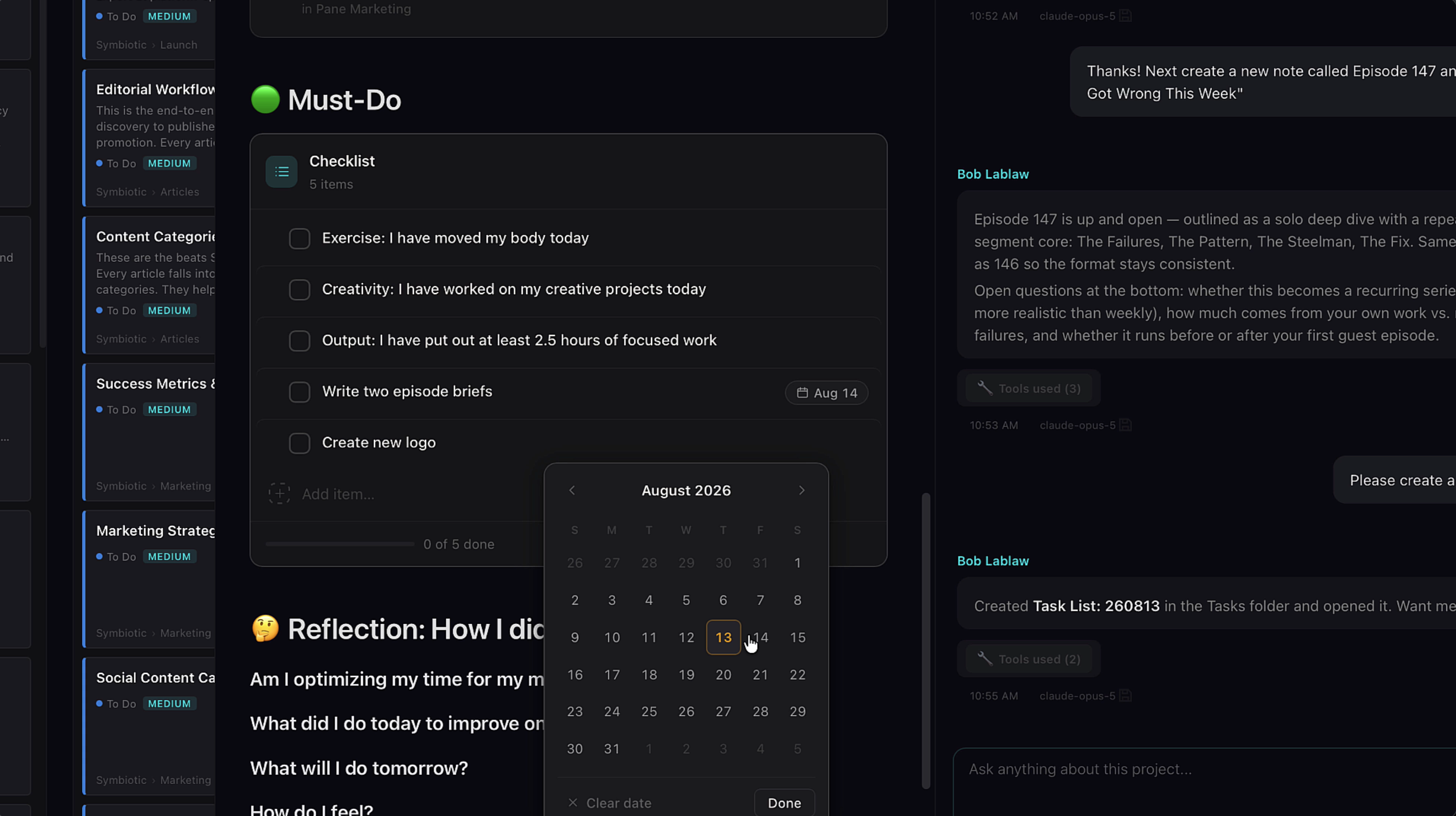Select August 13 in the calendar
The height and width of the screenshot is (816, 1456).
[723, 637]
